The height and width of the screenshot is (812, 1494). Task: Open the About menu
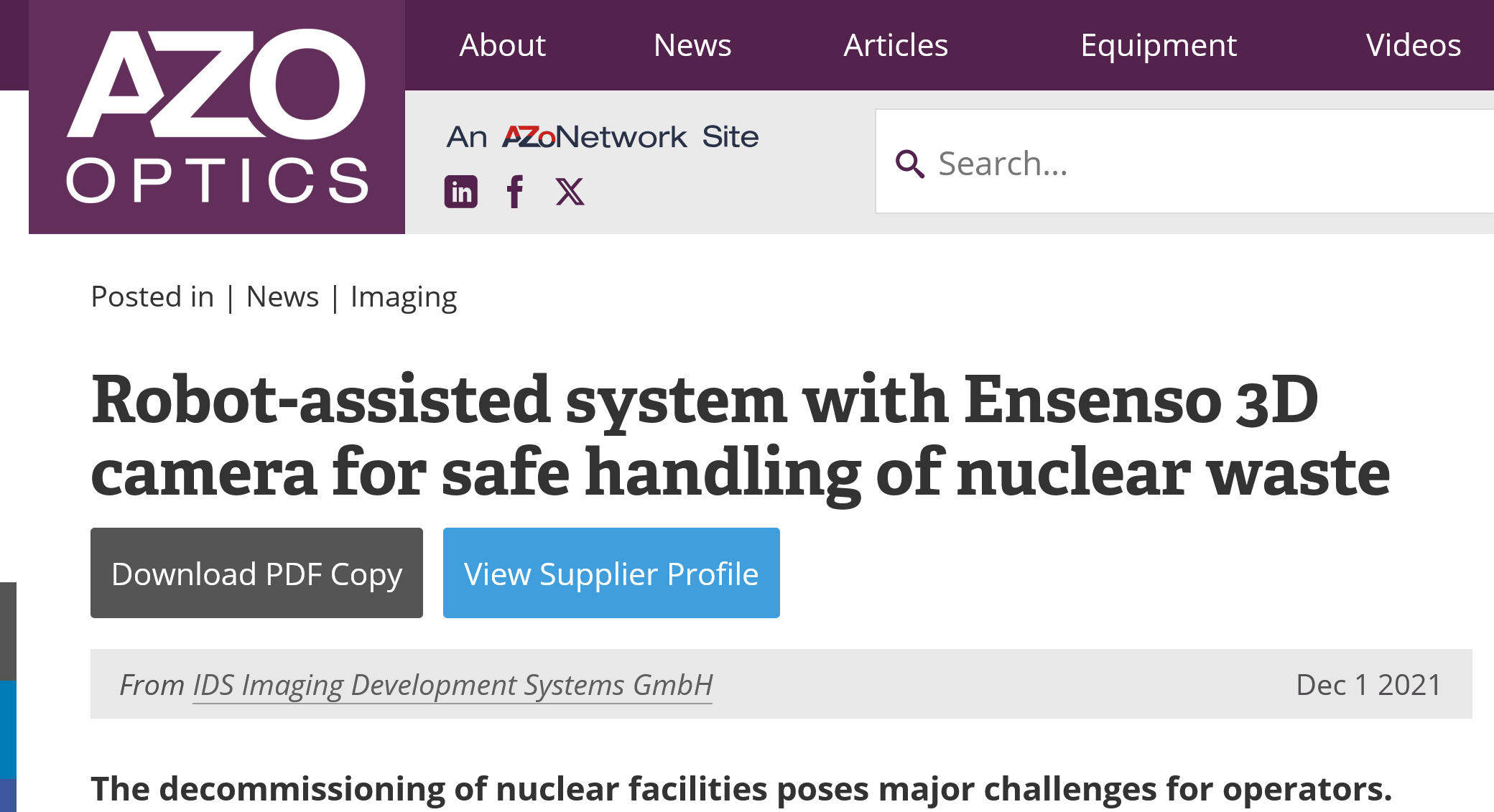502,45
